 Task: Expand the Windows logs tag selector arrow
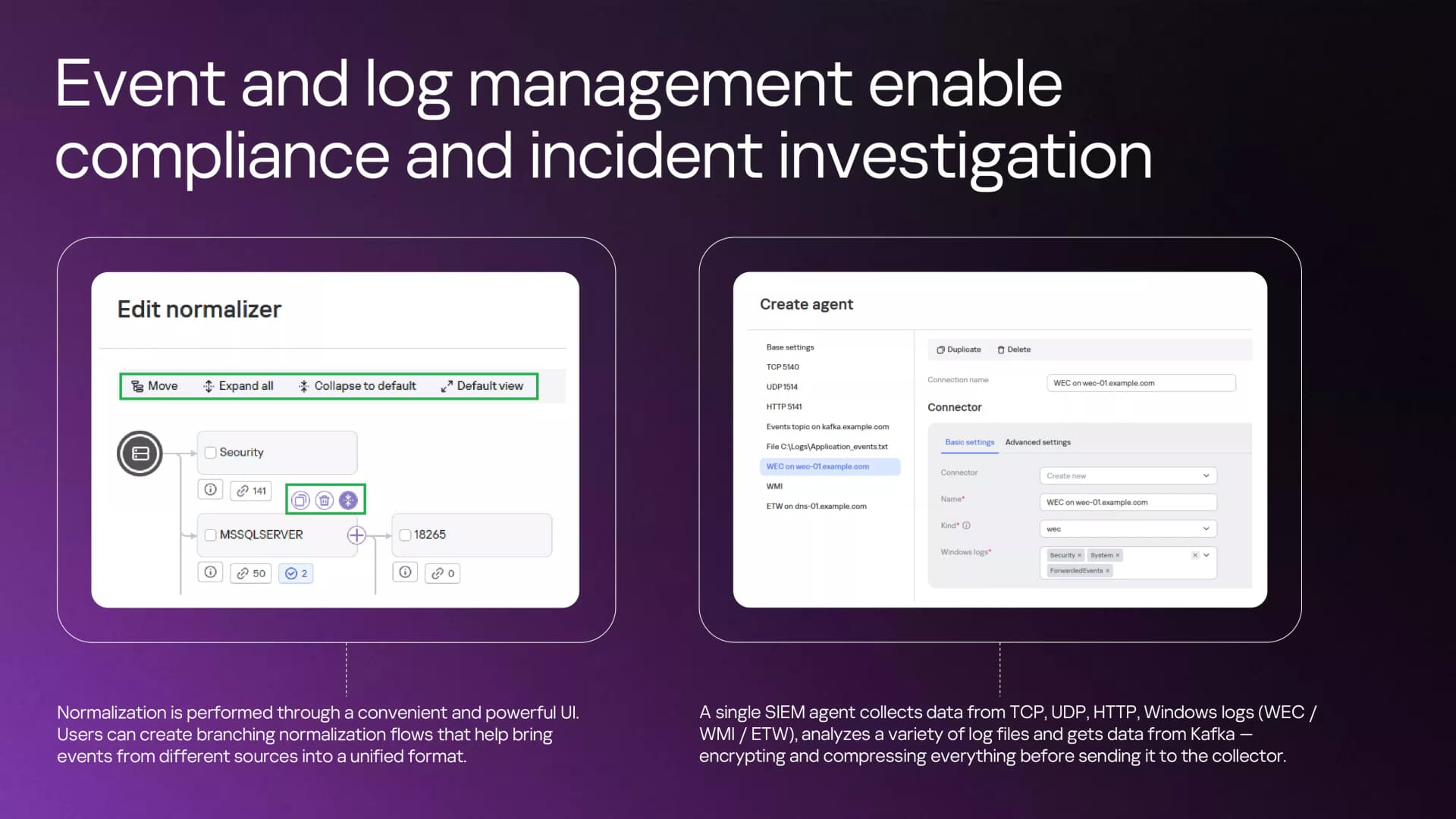coord(1207,555)
